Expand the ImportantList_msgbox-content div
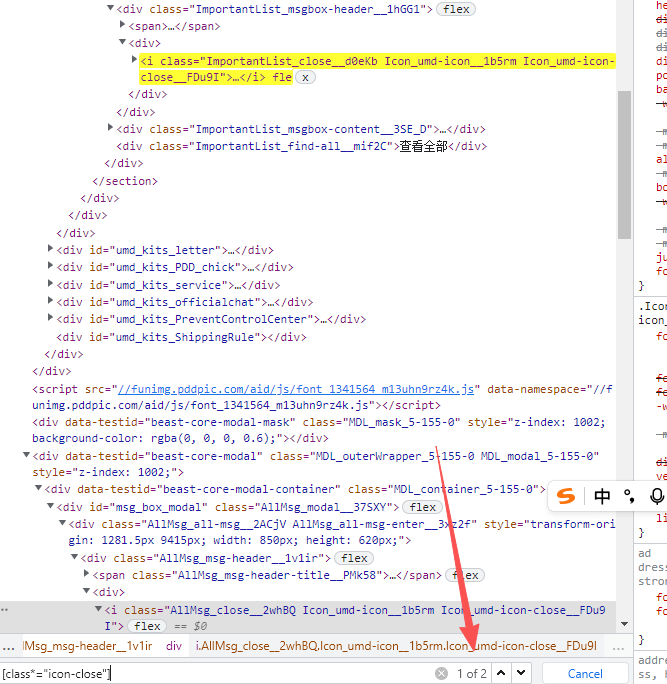Screen dimensions: 667x684 click(x=110, y=127)
